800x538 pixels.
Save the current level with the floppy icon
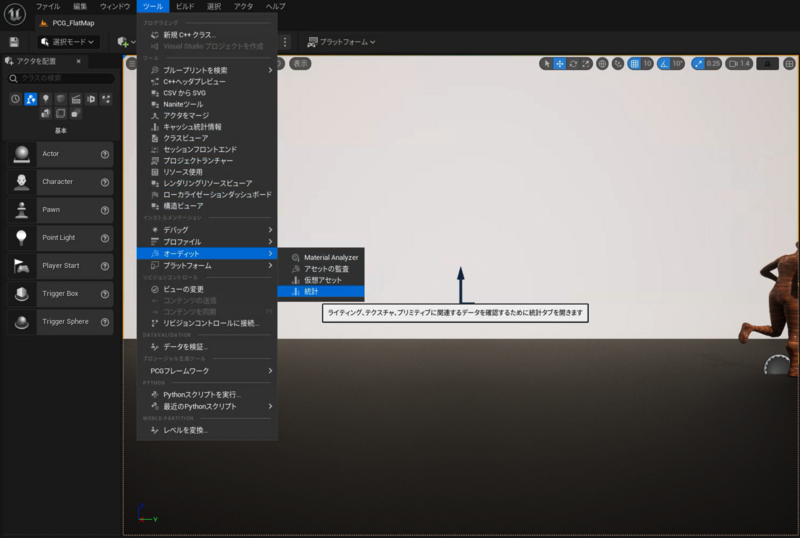(x=14, y=42)
